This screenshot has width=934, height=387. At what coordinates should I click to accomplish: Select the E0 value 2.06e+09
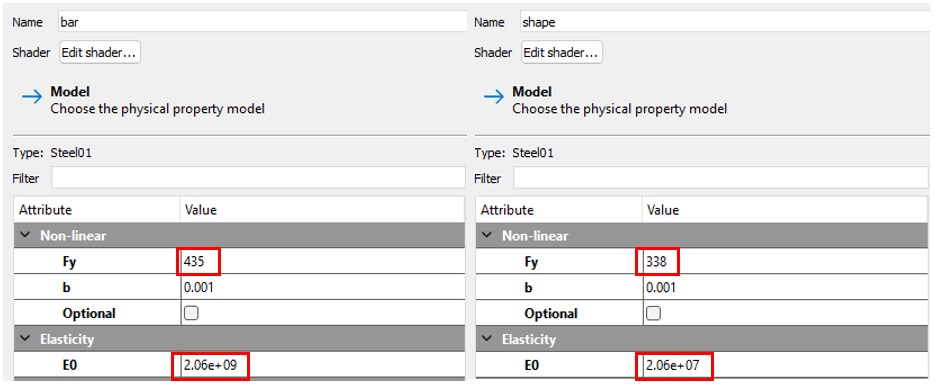click(210, 365)
